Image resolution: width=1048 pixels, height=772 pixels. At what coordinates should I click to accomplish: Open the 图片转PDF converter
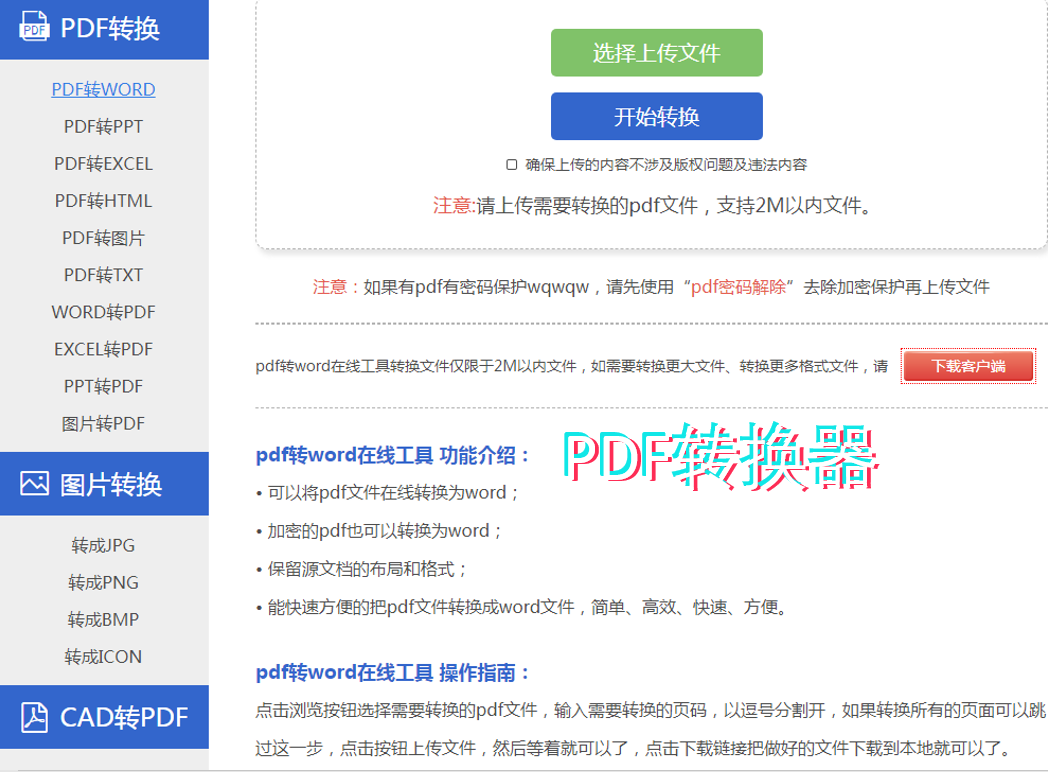pyautogui.click(x=104, y=424)
